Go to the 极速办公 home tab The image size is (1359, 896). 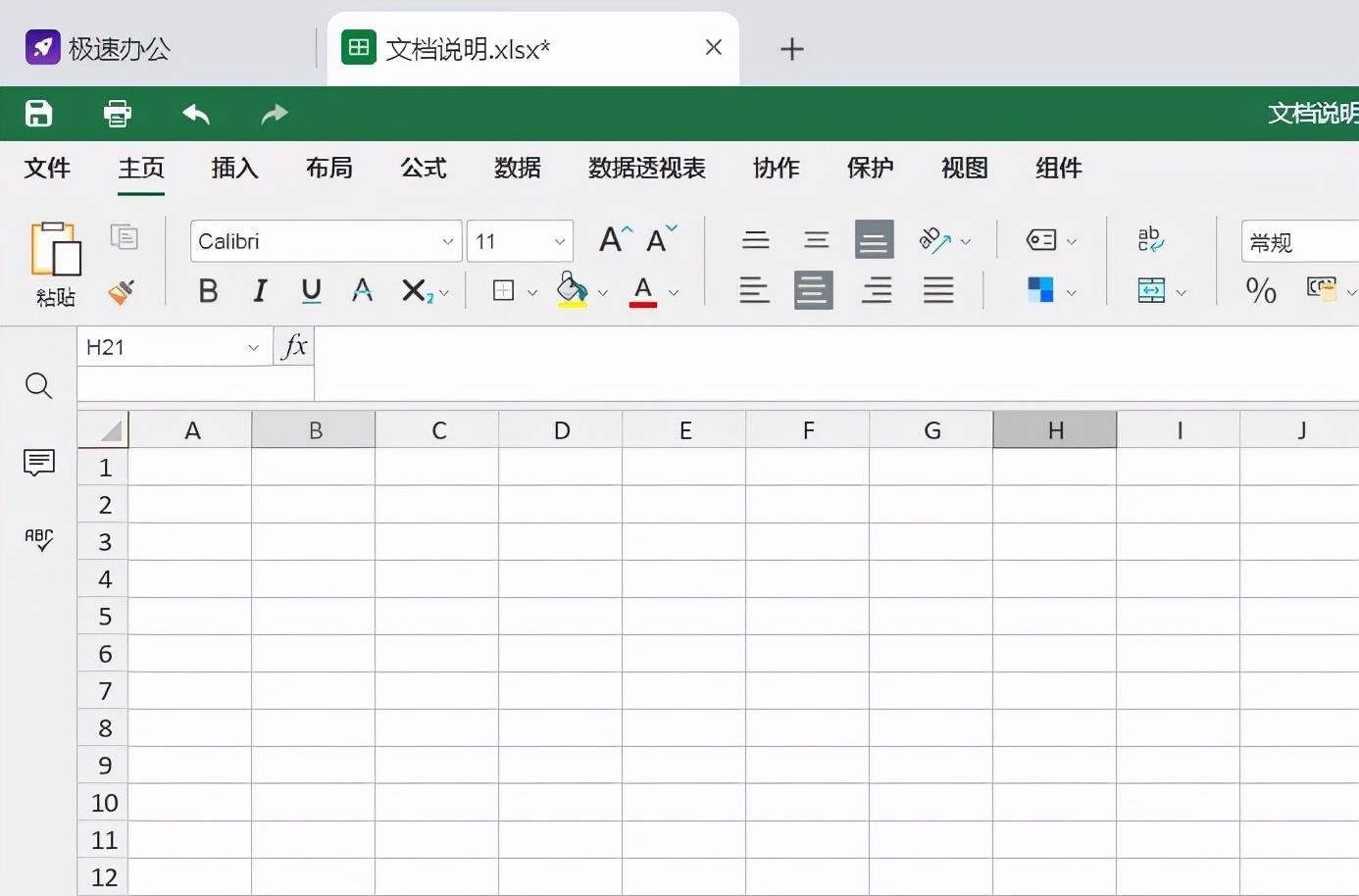pyautogui.click(x=98, y=48)
